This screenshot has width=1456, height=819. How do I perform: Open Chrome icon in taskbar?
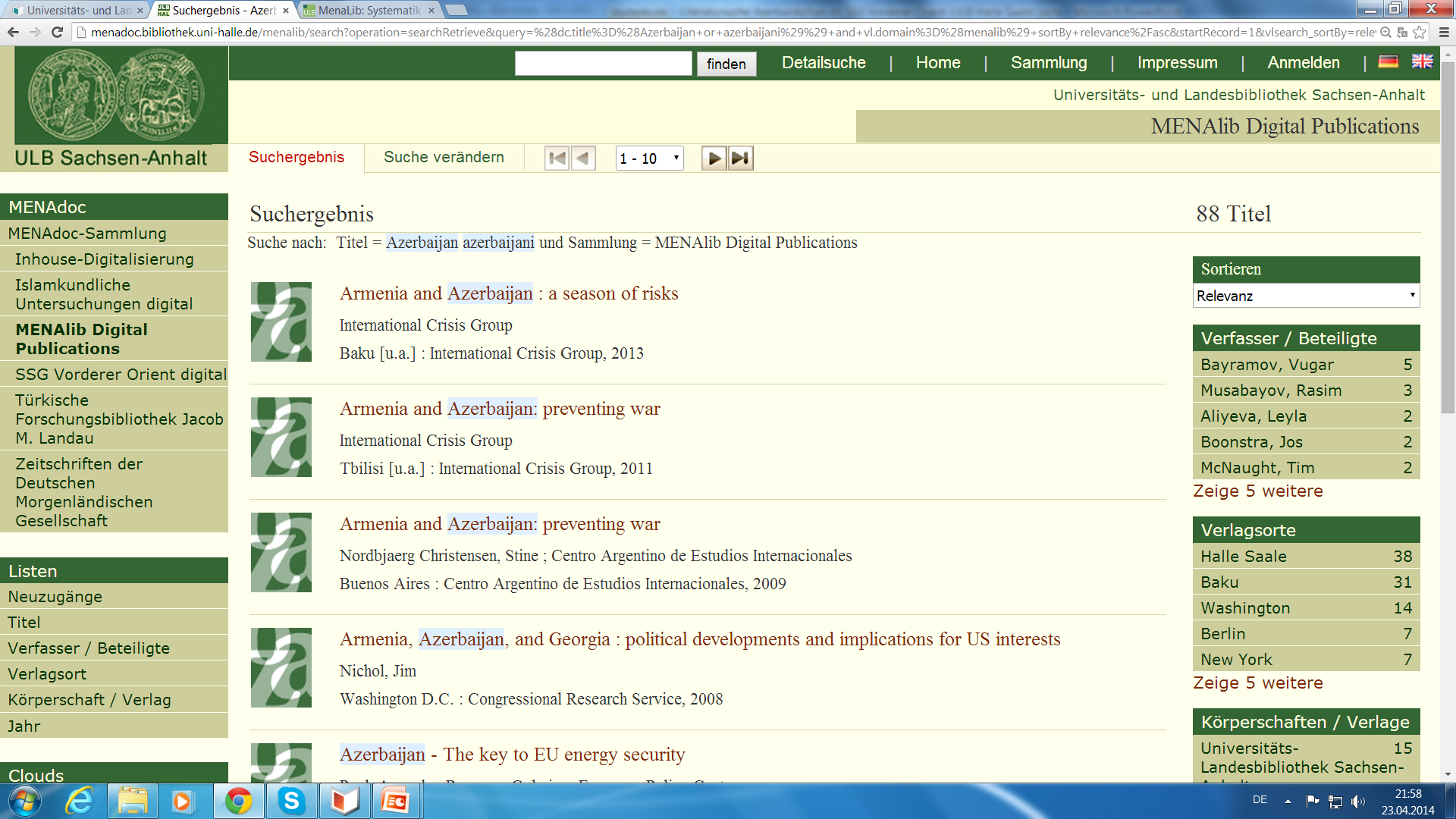click(237, 801)
